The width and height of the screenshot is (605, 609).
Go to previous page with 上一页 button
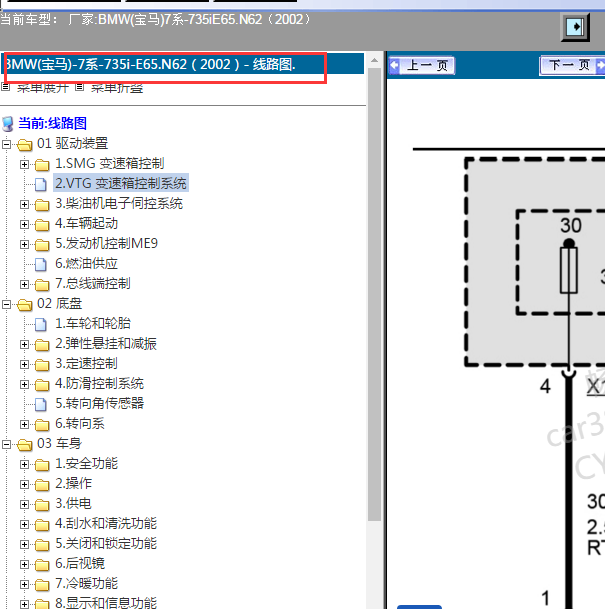click(x=422, y=65)
